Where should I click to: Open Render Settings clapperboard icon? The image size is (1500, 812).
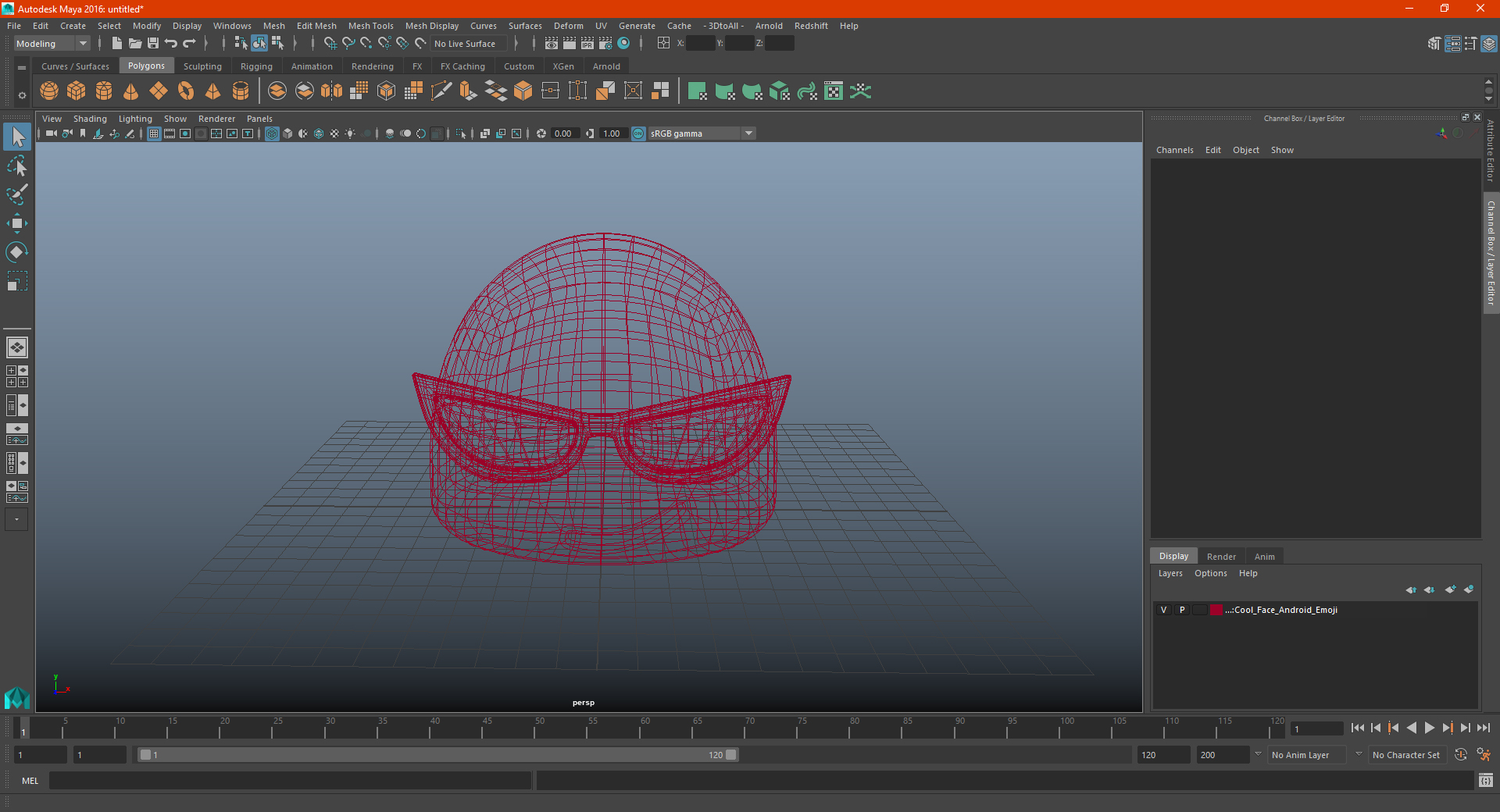(605, 43)
